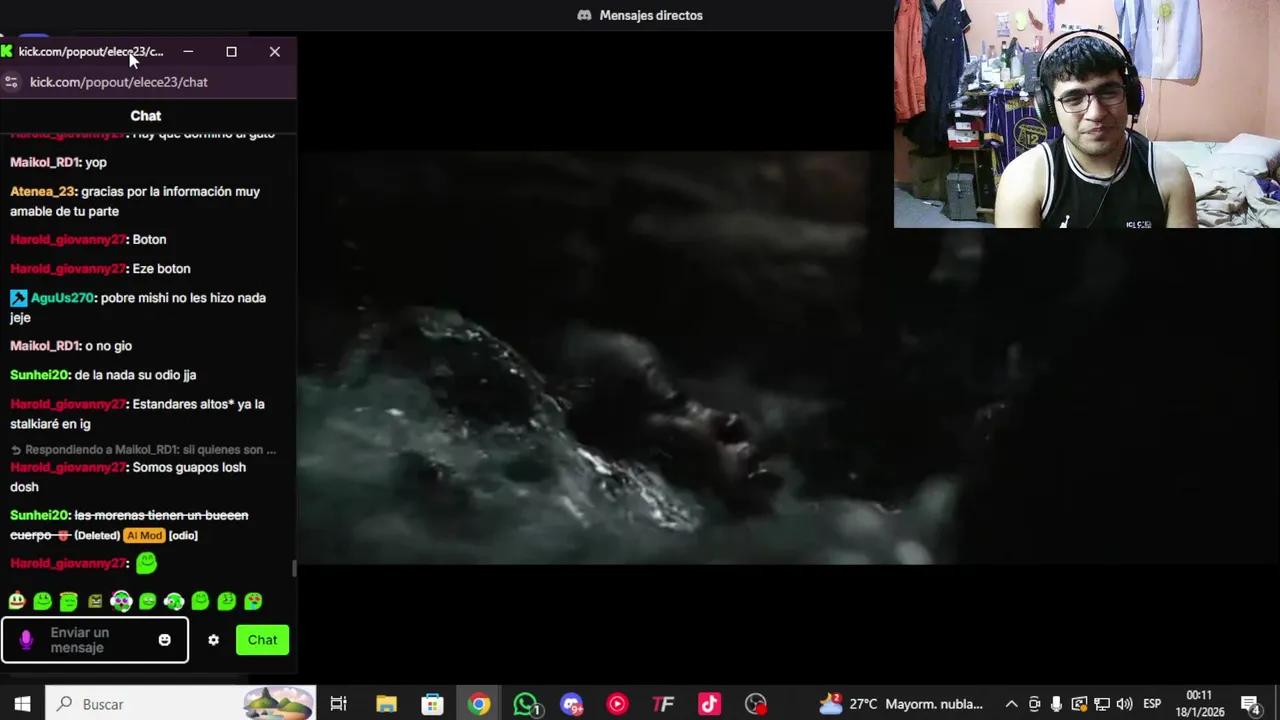
Task: Open chat settings gear icon
Action: 213,640
